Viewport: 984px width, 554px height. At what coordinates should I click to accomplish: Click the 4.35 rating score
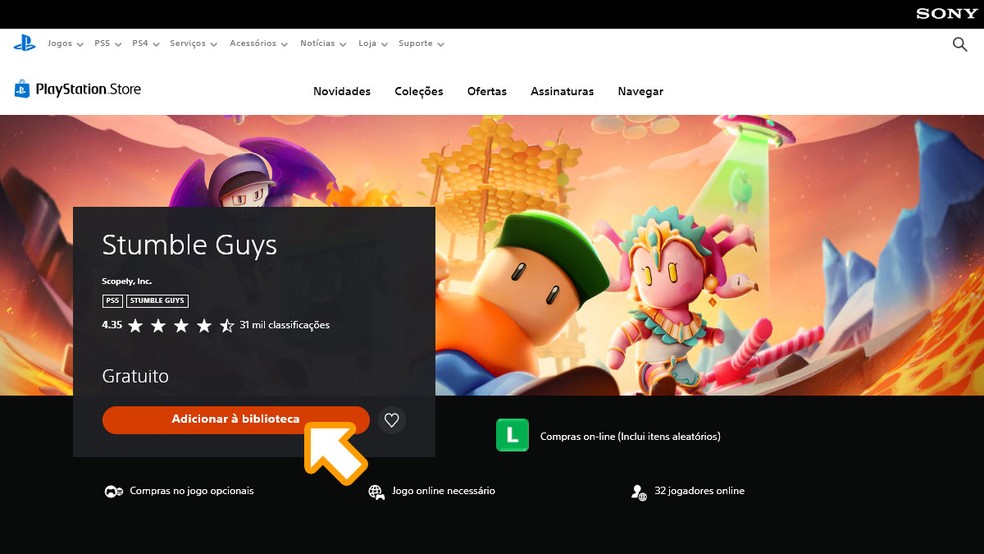click(112, 325)
